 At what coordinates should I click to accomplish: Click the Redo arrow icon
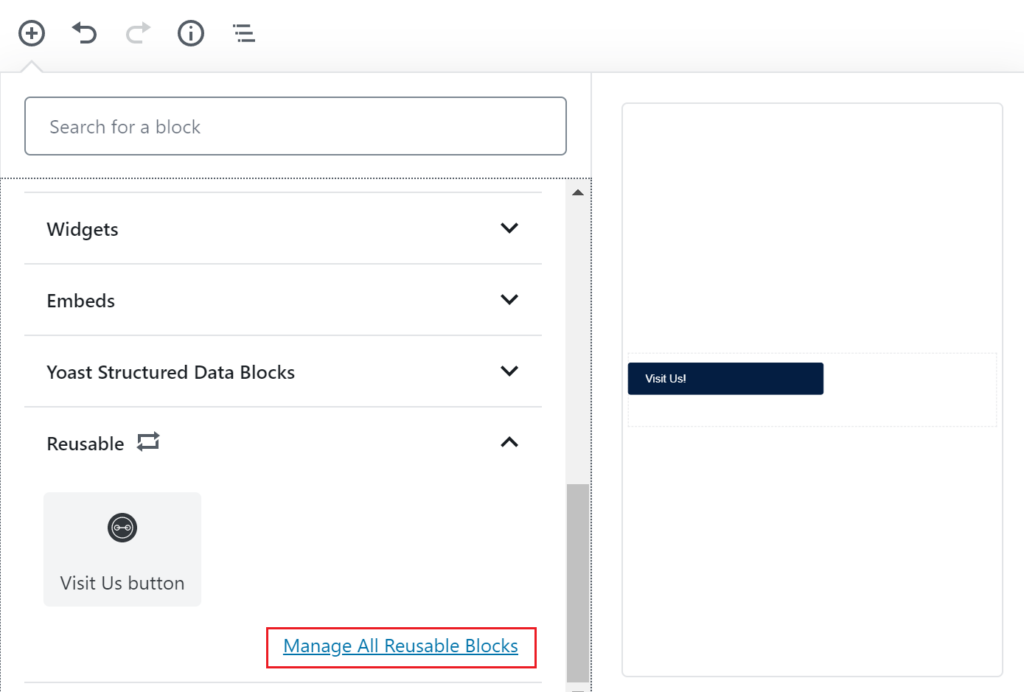click(138, 33)
